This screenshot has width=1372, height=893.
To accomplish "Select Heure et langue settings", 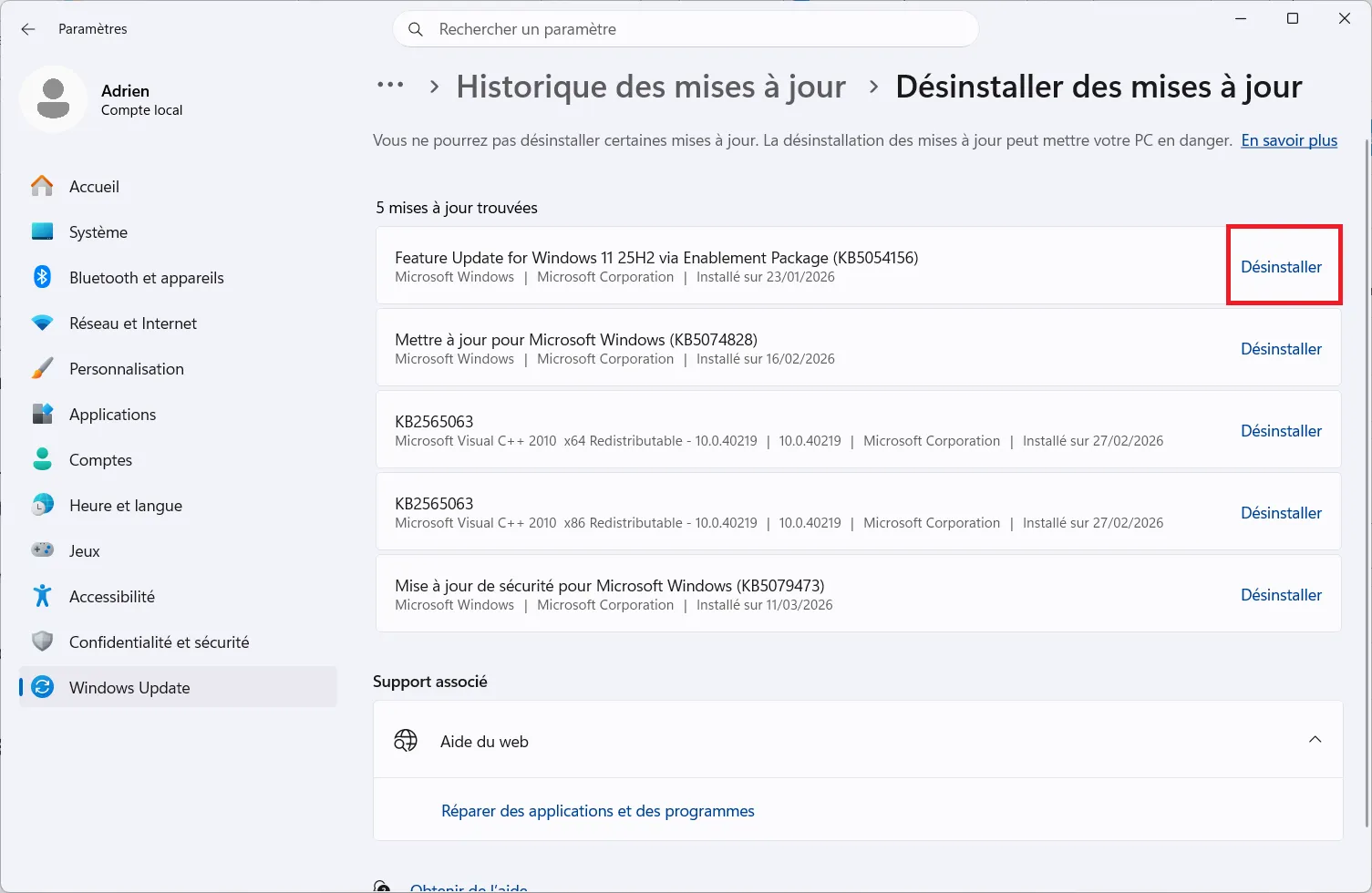I will tap(125, 505).
